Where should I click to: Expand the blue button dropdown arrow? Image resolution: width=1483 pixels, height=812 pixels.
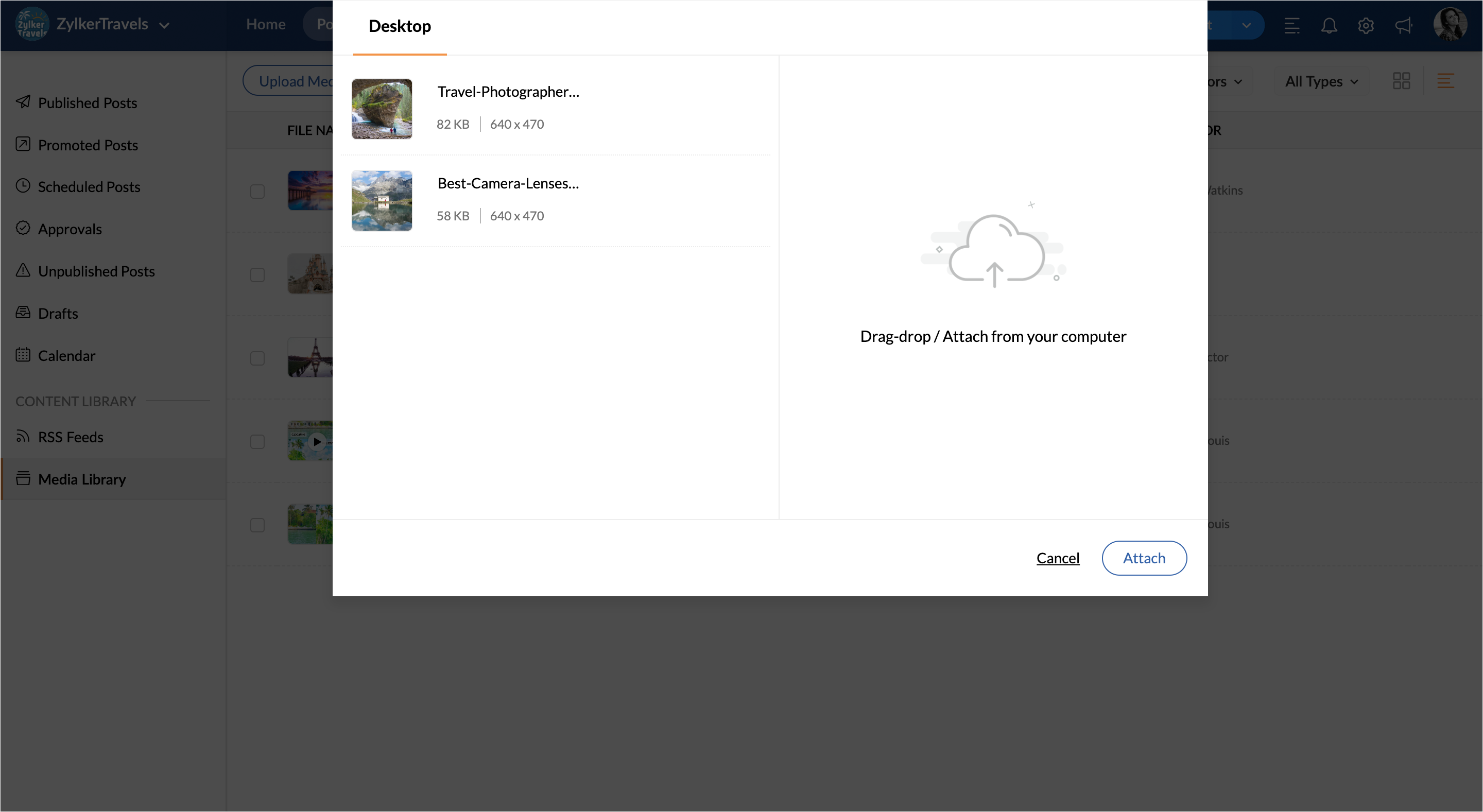pyautogui.click(x=1246, y=25)
